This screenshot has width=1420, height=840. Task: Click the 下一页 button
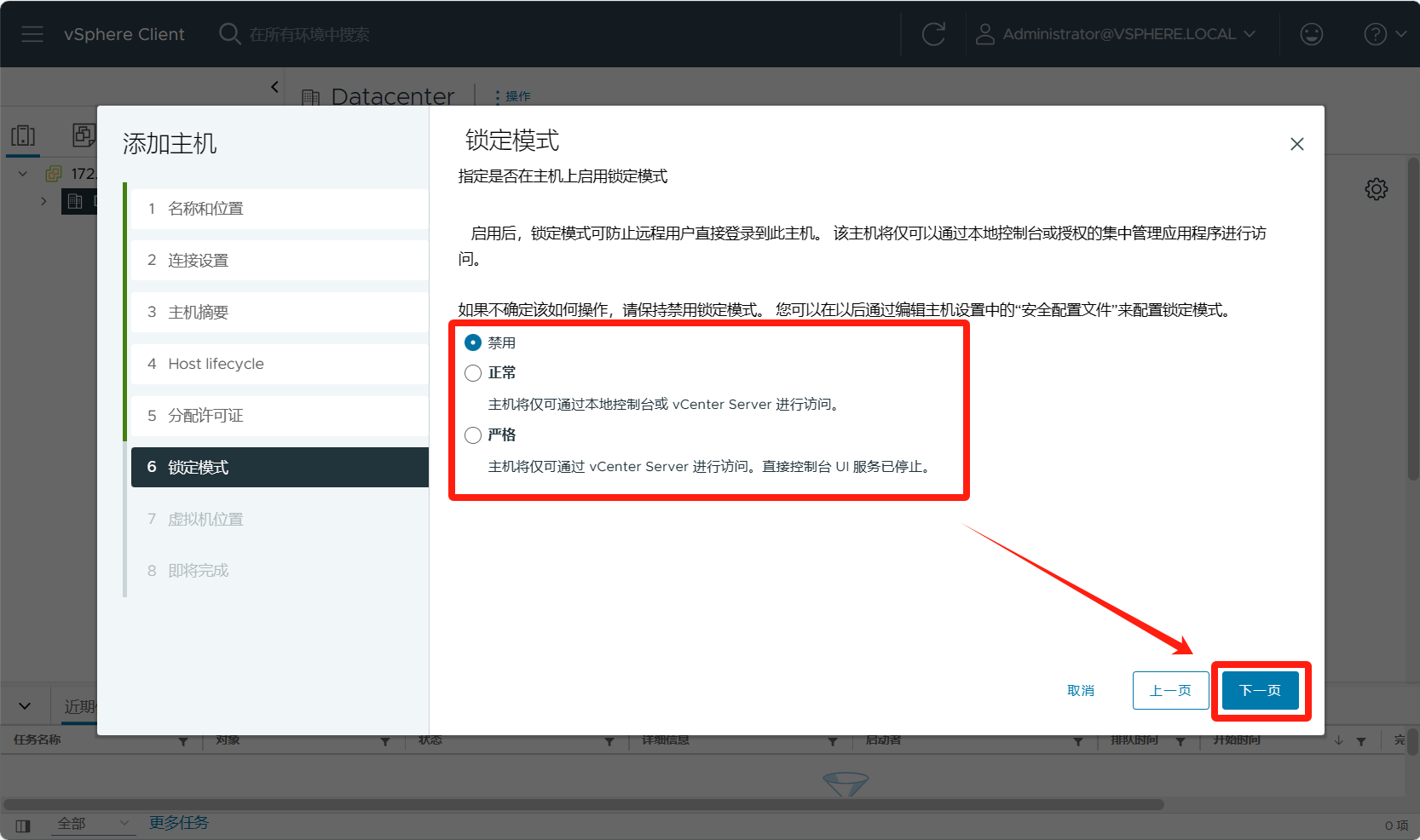pyautogui.click(x=1260, y=690)
